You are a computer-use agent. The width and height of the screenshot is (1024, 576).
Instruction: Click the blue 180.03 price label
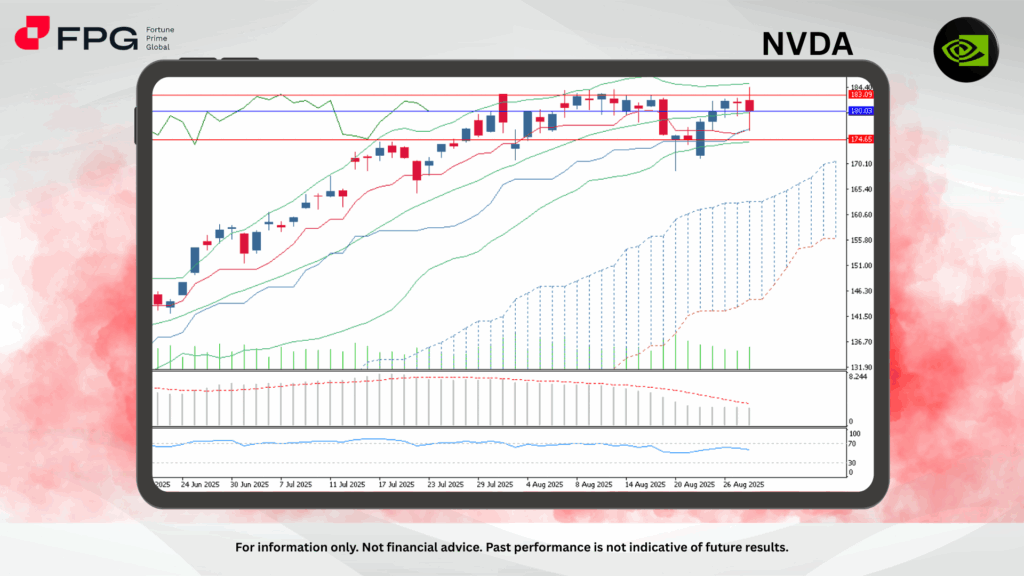point(860,111)
